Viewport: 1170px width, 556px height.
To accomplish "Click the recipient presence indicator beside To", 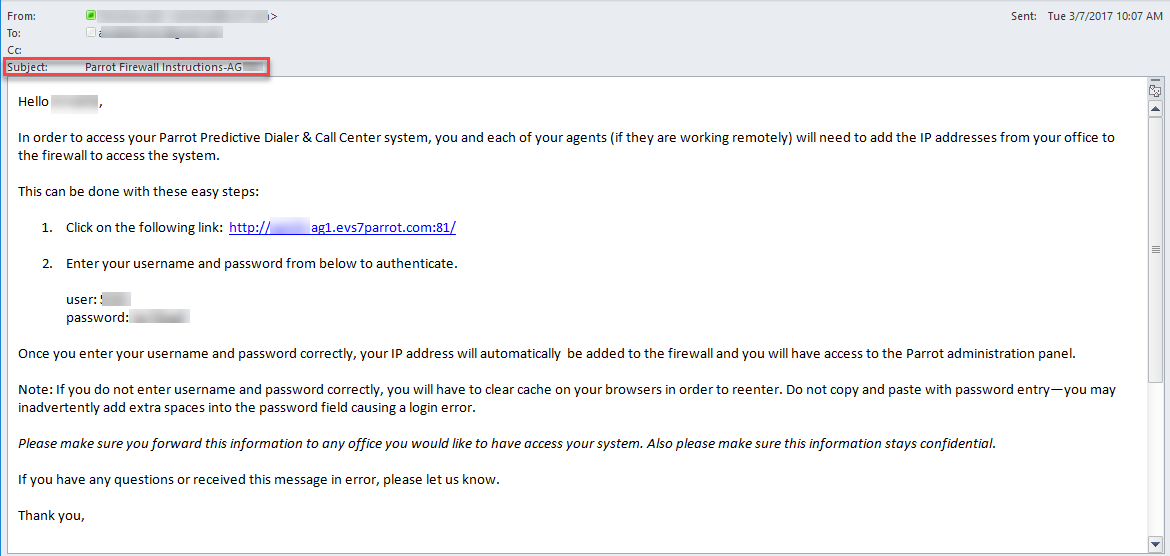I will coord(91,33).
